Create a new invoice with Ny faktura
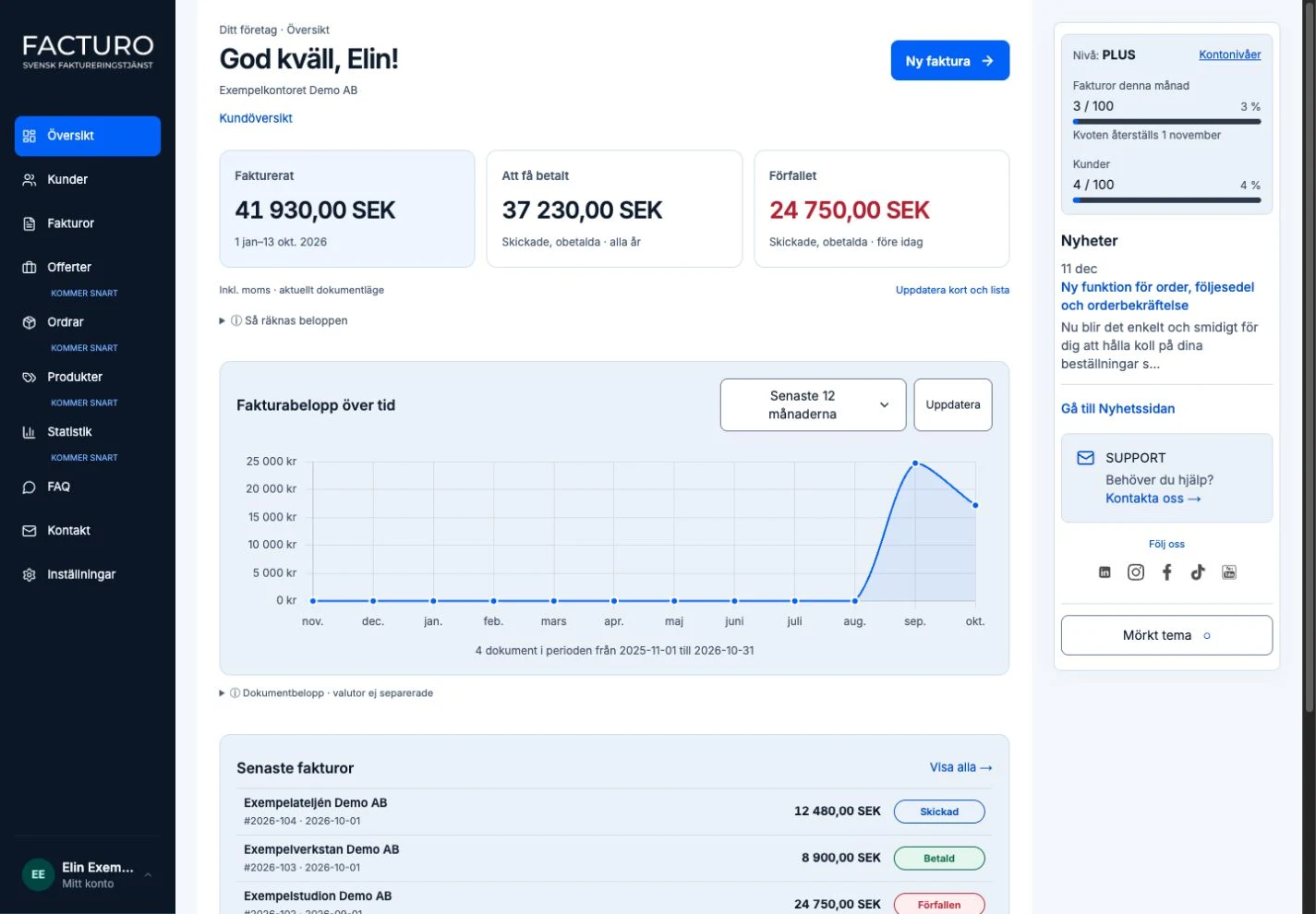Viewport: 1316px width, 914px height. 950,61
